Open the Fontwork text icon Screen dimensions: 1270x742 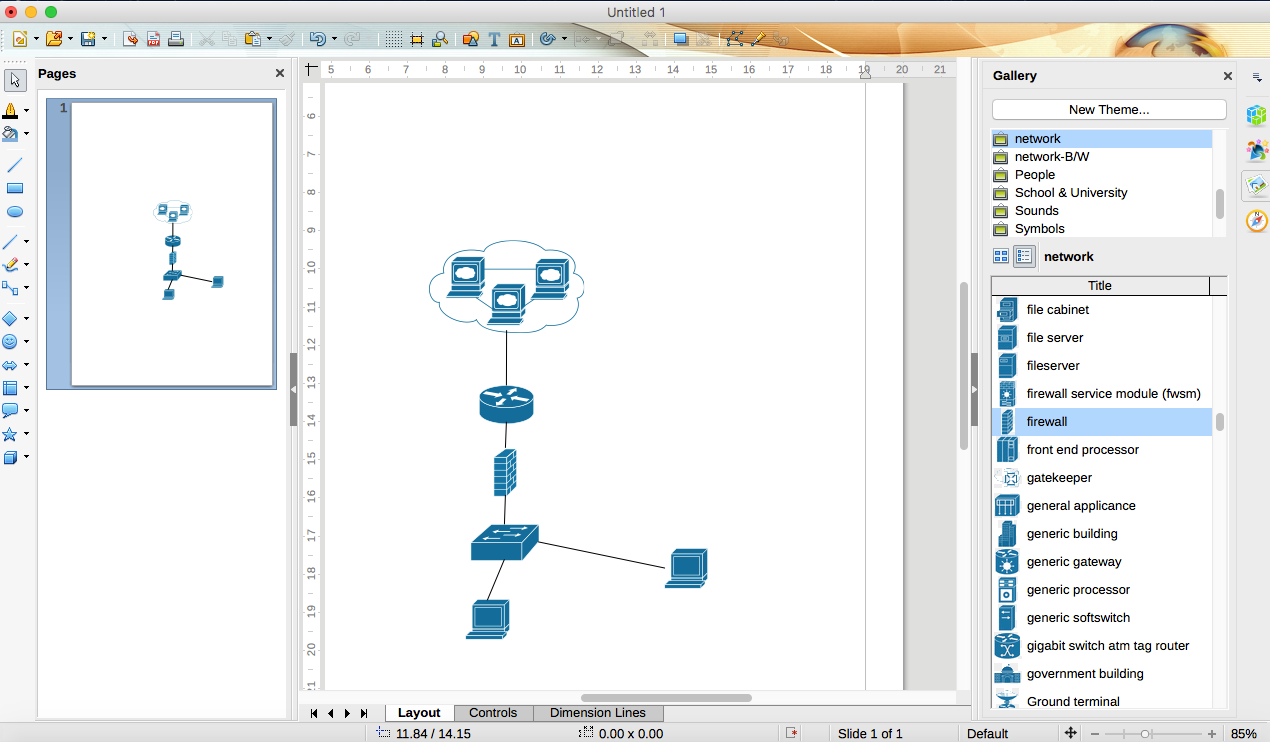517,39
